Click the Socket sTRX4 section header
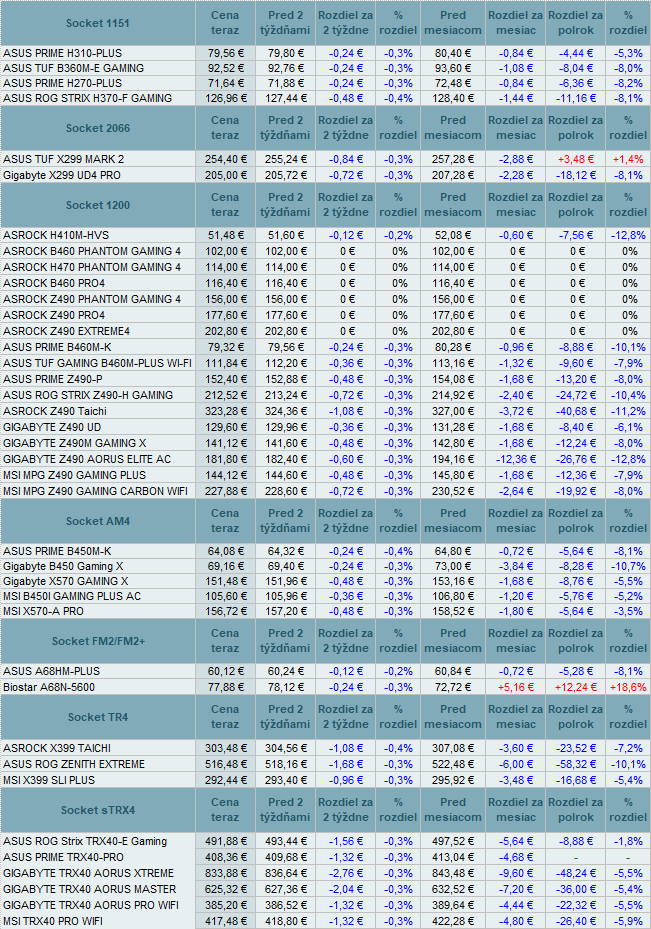 tap(98, 810)
